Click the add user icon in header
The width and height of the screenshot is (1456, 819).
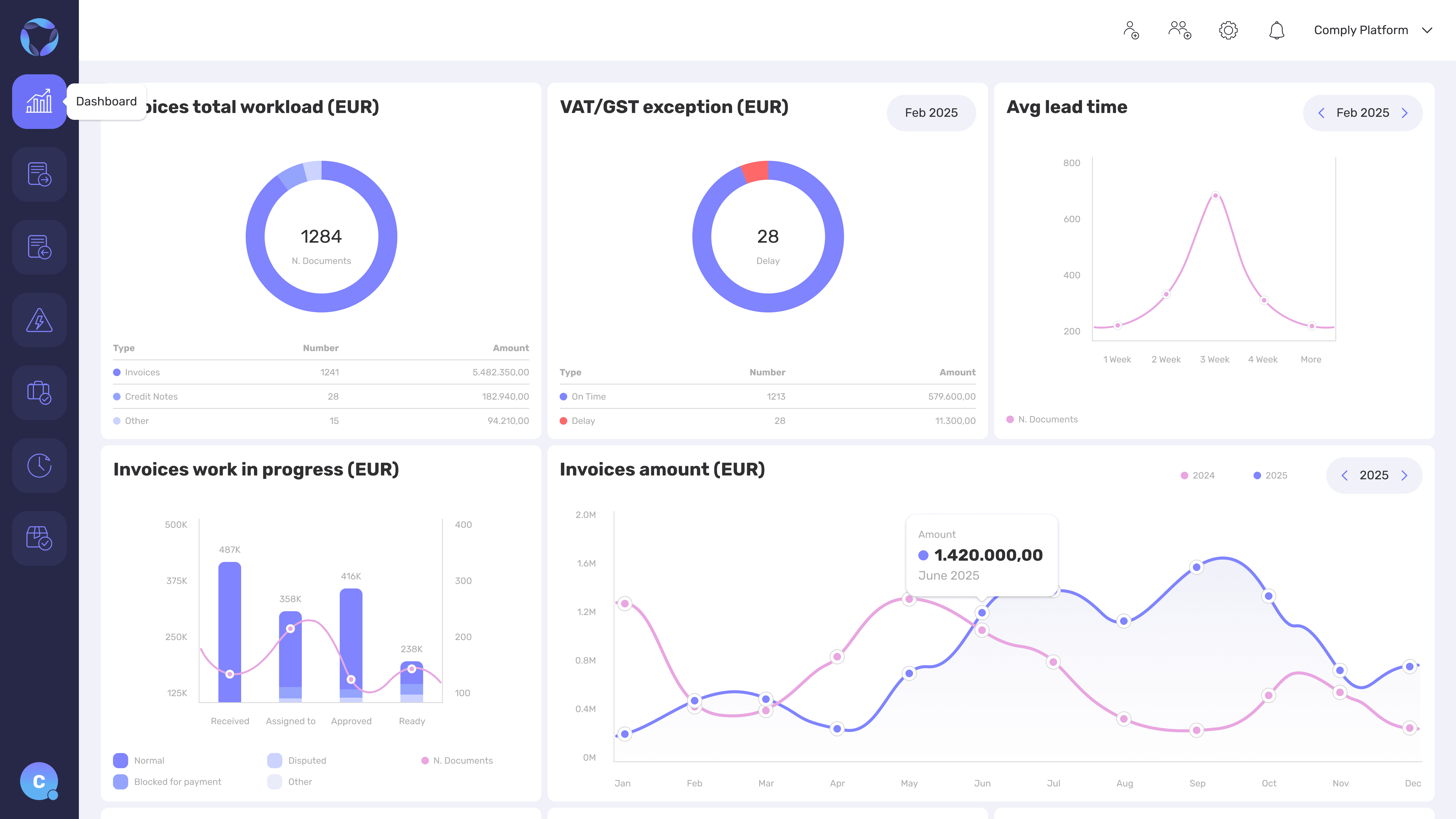pyautogui.click(x=1131, y=30)
